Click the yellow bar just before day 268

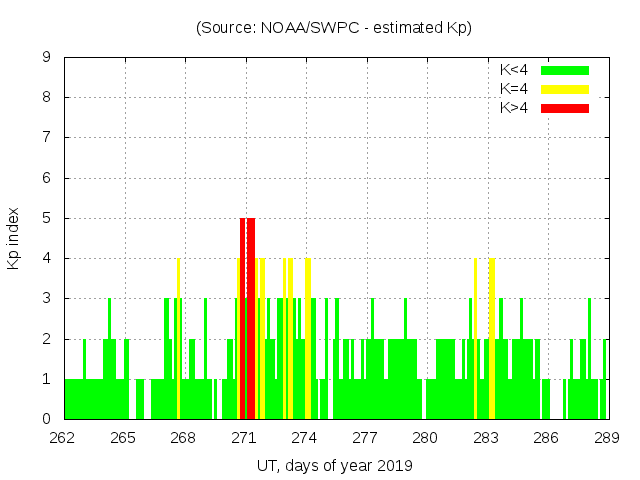[x=178, y=340]
